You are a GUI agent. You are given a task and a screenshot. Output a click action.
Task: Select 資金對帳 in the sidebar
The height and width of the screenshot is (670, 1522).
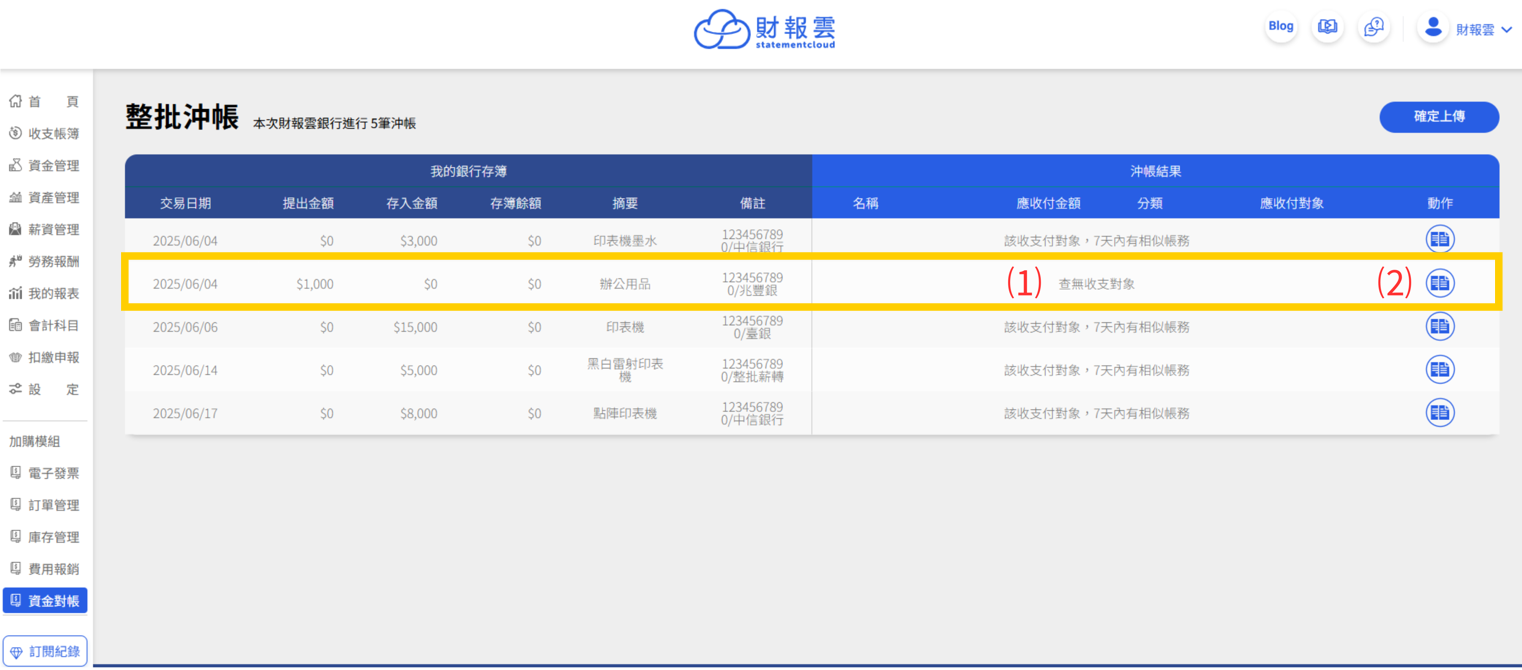click(x=45, y=601)
